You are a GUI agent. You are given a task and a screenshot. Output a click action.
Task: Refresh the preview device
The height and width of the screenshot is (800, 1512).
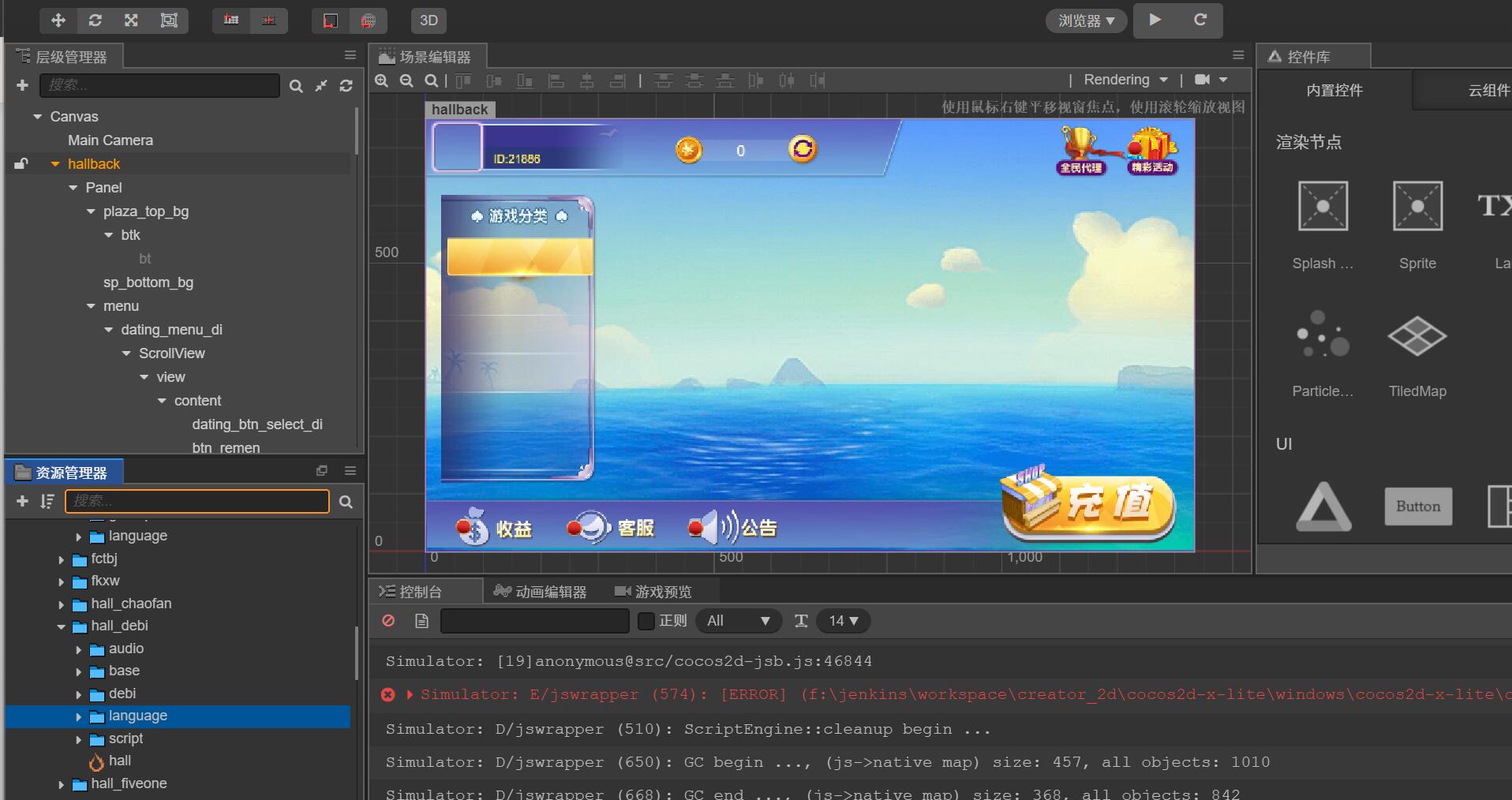(x=1199, y=21)
